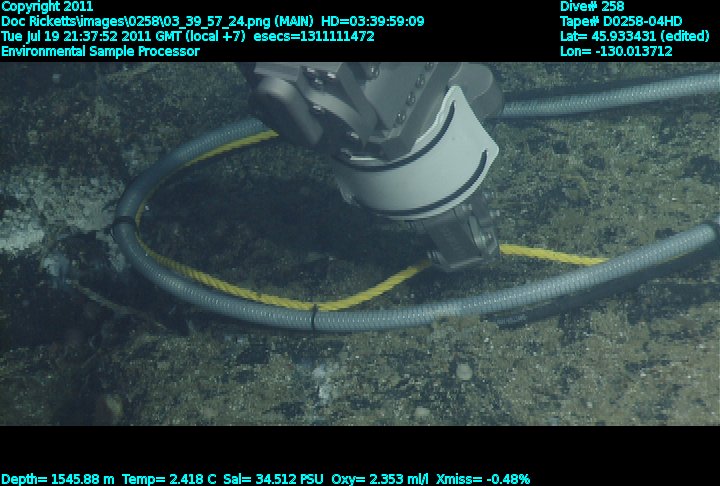Click the 'Depth= 1545.88 m' reading
The image size is (720, 486).
click(x=58, y=479)
